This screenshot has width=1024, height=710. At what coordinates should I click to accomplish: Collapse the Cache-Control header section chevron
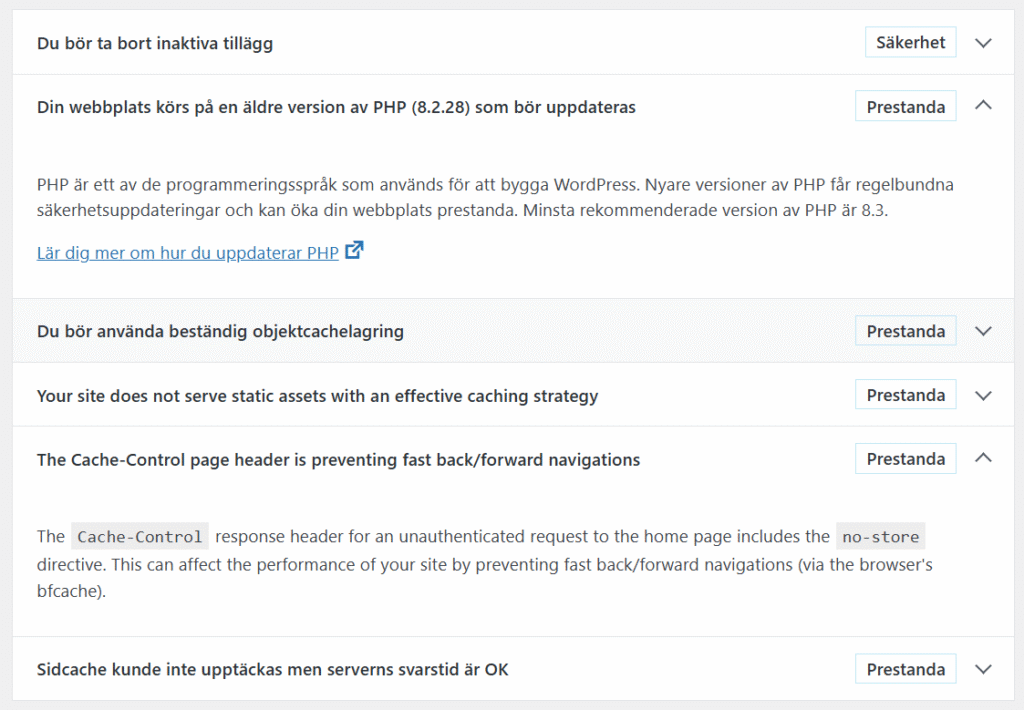coord(983,458)
